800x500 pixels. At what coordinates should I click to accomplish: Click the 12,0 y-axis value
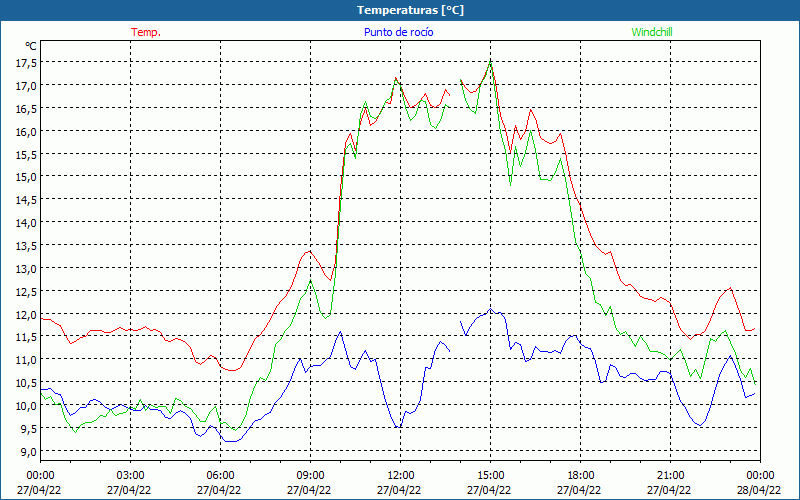coord(27,315)
